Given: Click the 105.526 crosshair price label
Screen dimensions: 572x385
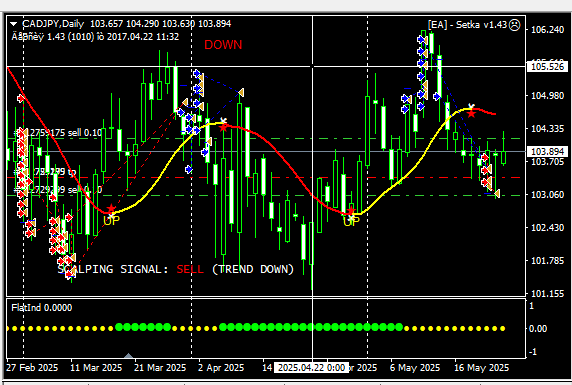Looking at the screenshot, I should (547, 66).
